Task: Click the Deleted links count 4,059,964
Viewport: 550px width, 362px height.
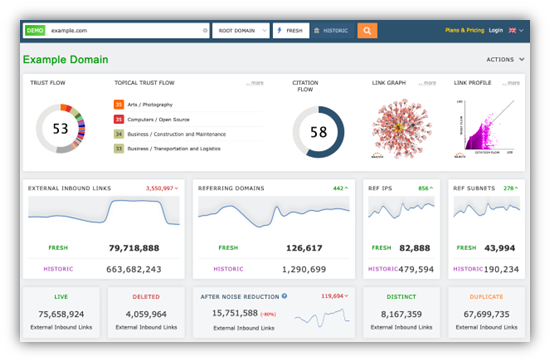Action: (x=146, y=314)
